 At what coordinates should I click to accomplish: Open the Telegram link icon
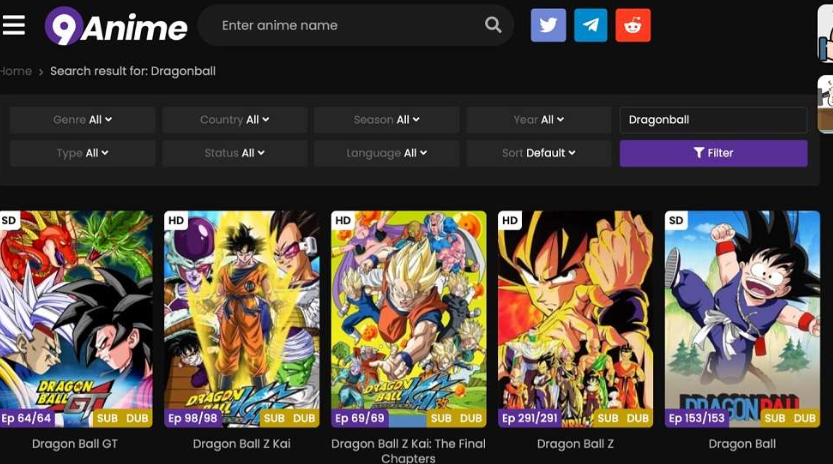click(591, 25)
